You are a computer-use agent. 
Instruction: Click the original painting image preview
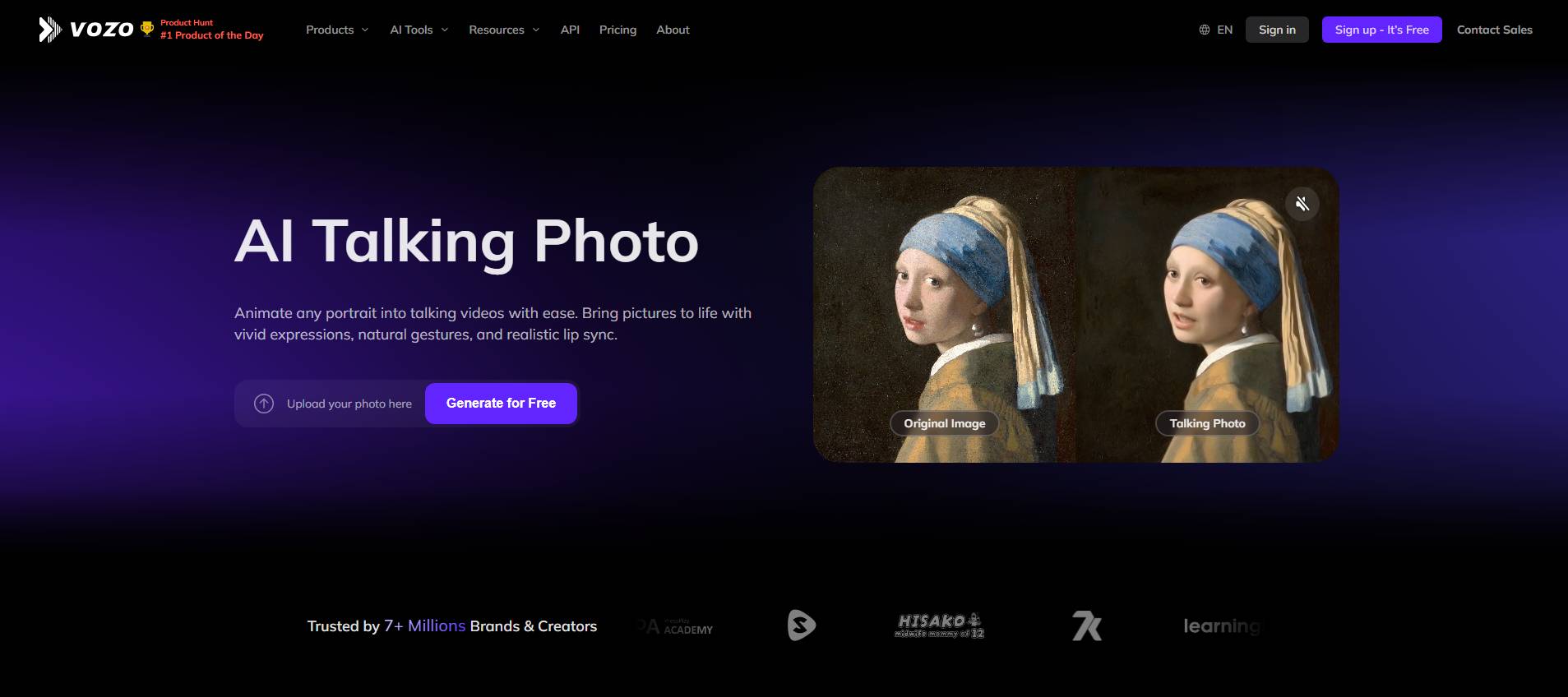tap(944, 315)
